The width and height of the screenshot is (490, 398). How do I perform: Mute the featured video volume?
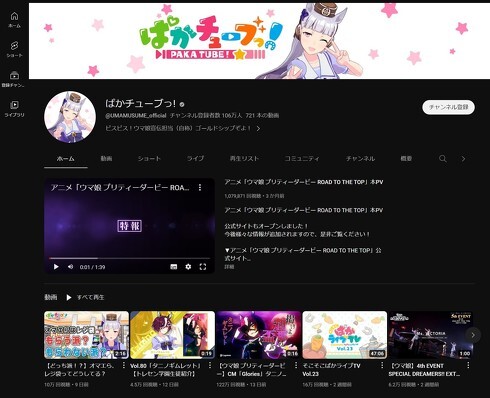tap(70, 267)
